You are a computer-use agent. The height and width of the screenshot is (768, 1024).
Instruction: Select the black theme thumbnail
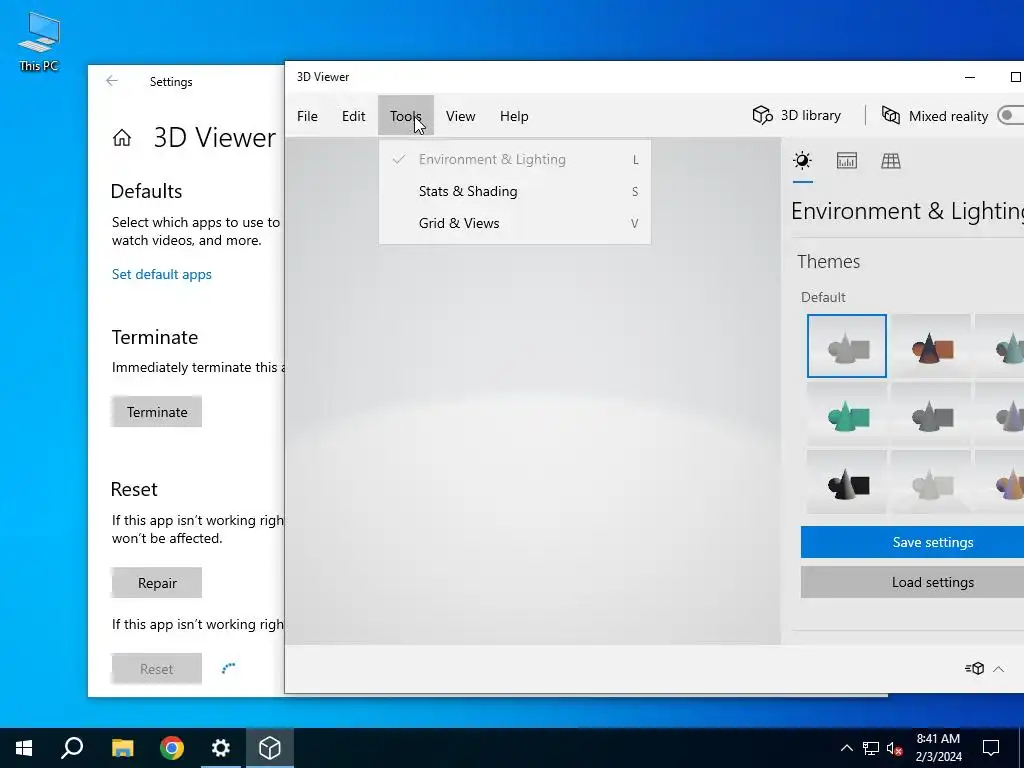[x=846, y=482]
